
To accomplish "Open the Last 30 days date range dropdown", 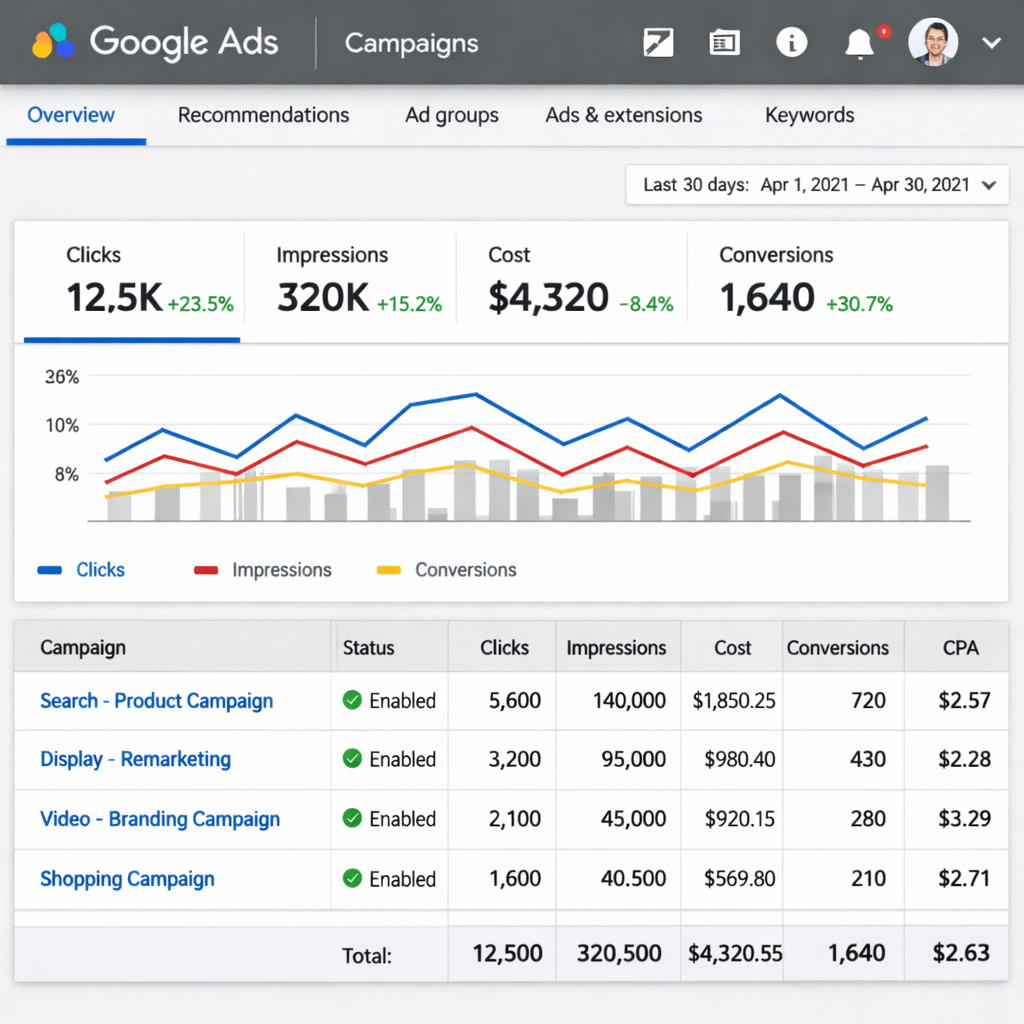I will pyautogui.click(x=817, y=185).
